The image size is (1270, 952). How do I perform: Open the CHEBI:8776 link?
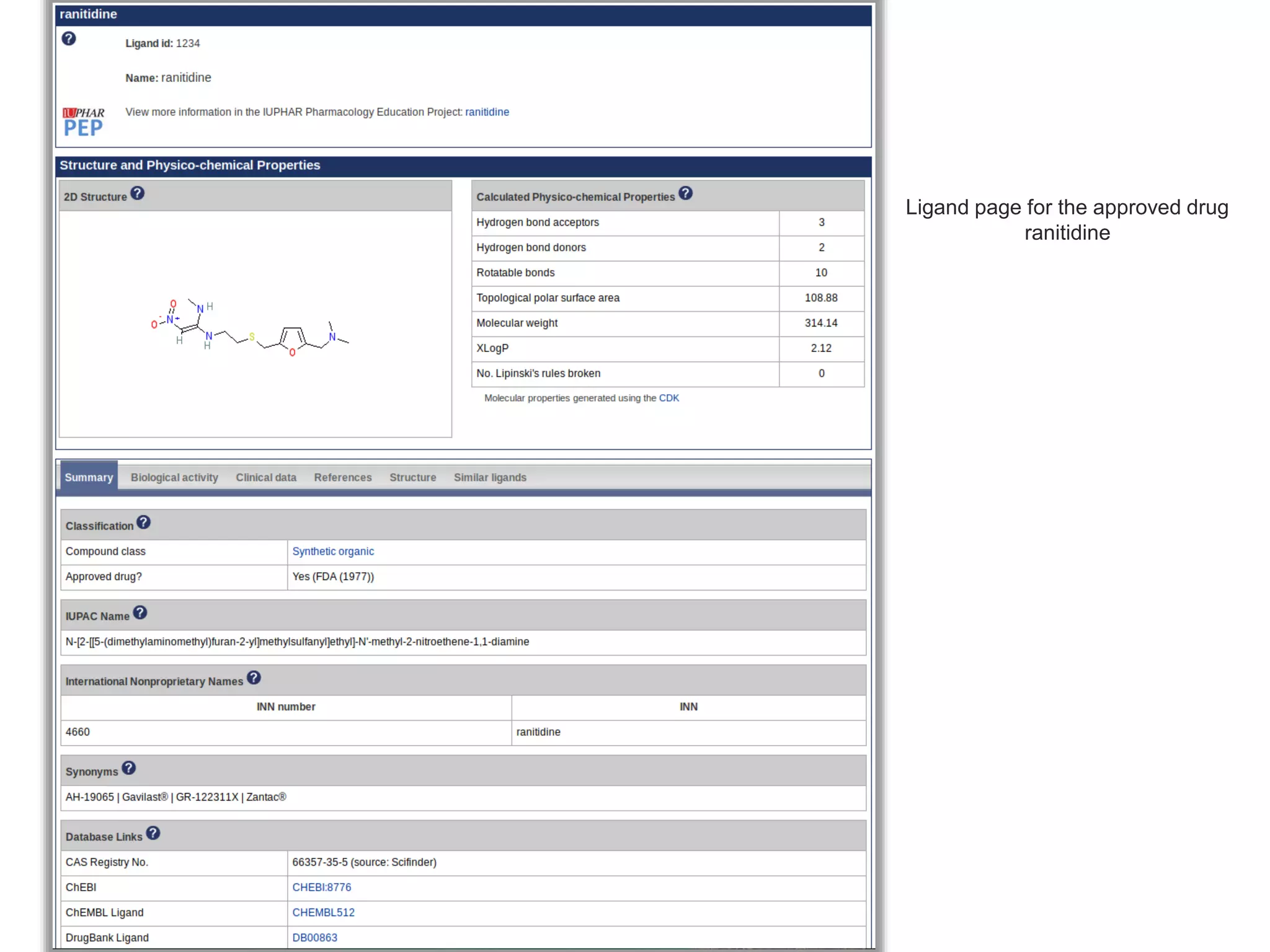click(322, 888)
